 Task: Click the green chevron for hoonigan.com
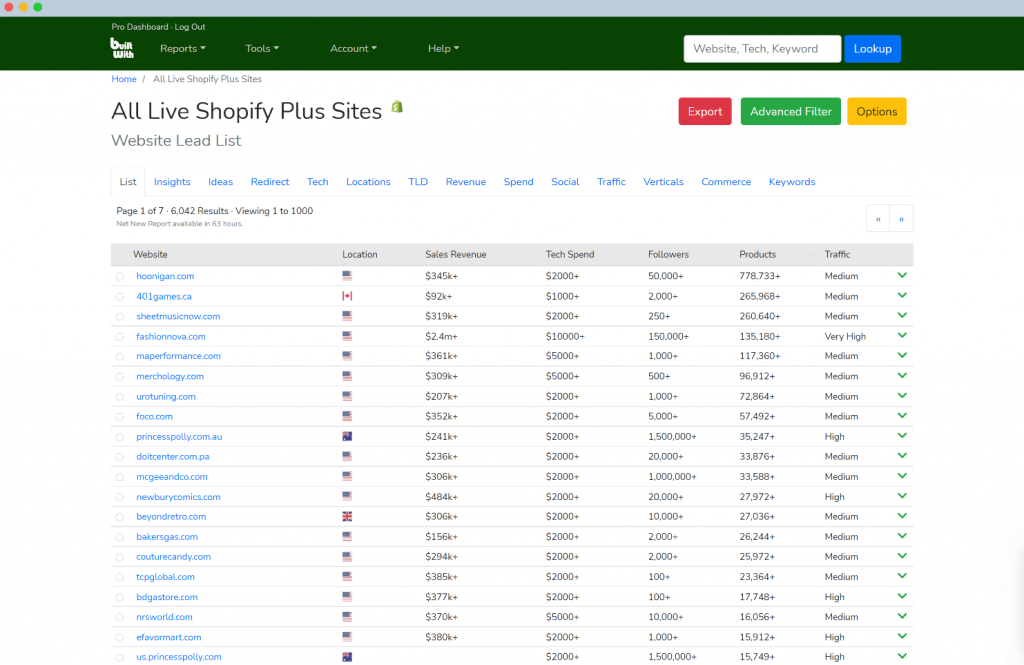[x=902, y=275]
